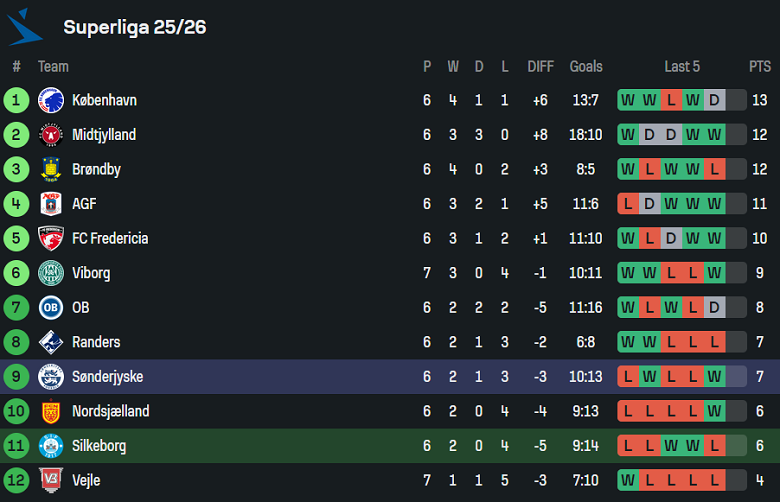Click the Midtjylland club crest
This screenshot has width=780, height=502.
point(50,135)
